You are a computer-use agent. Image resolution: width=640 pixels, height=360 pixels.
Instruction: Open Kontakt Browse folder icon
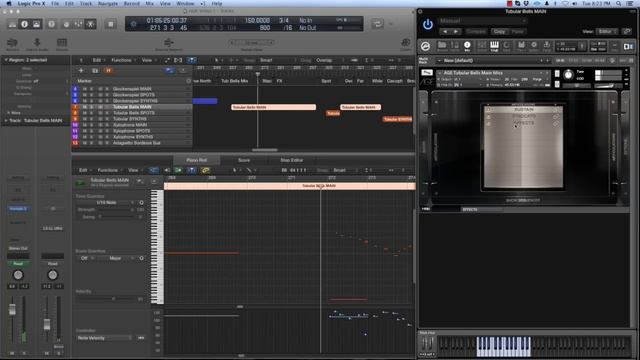[x=442, y=46]
